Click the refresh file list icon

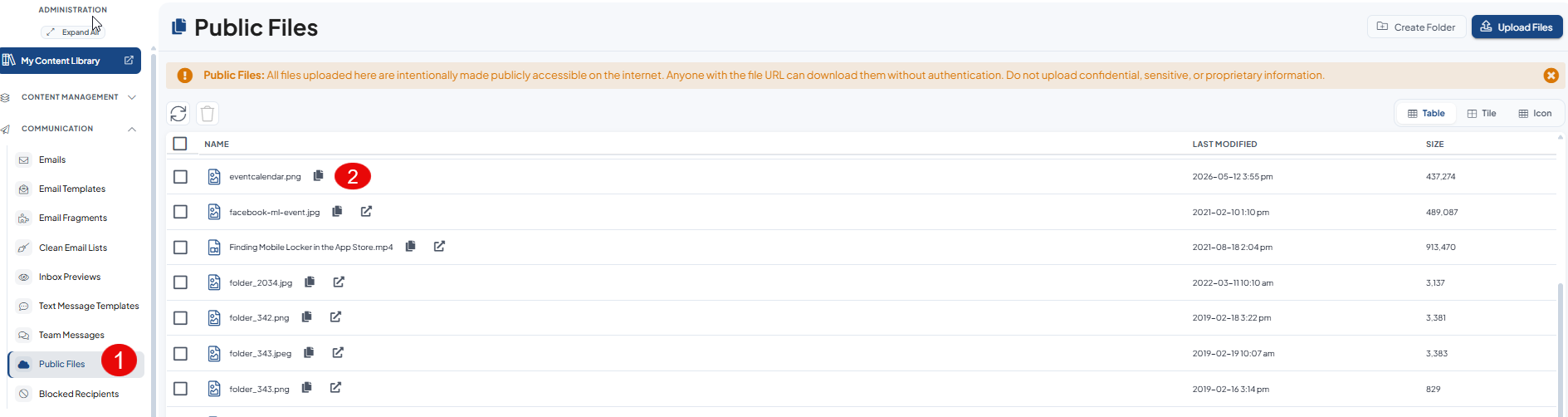[178, 113]
